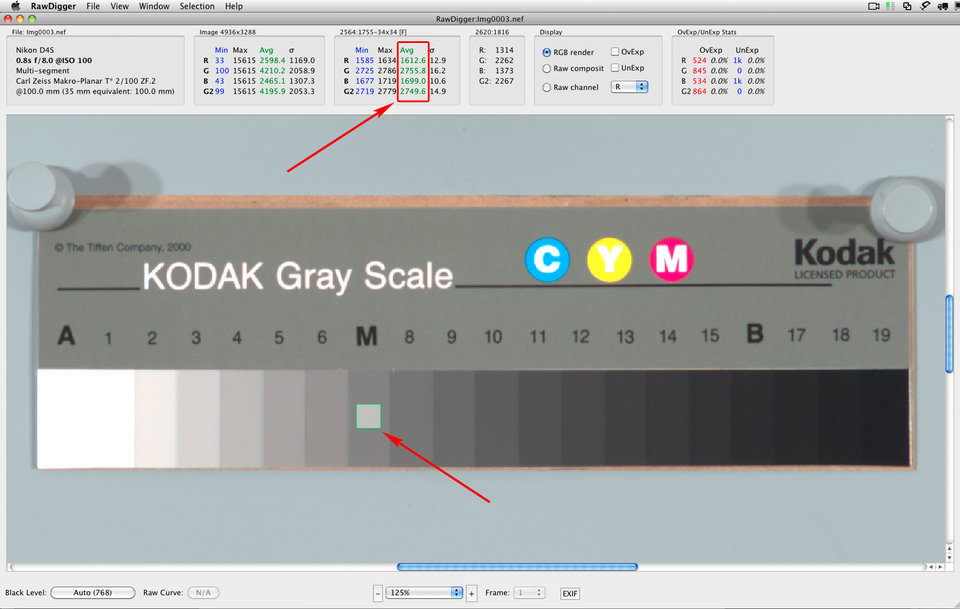Open the Help menu
This screenshot has width=960, height=609.
pos(234,6)
